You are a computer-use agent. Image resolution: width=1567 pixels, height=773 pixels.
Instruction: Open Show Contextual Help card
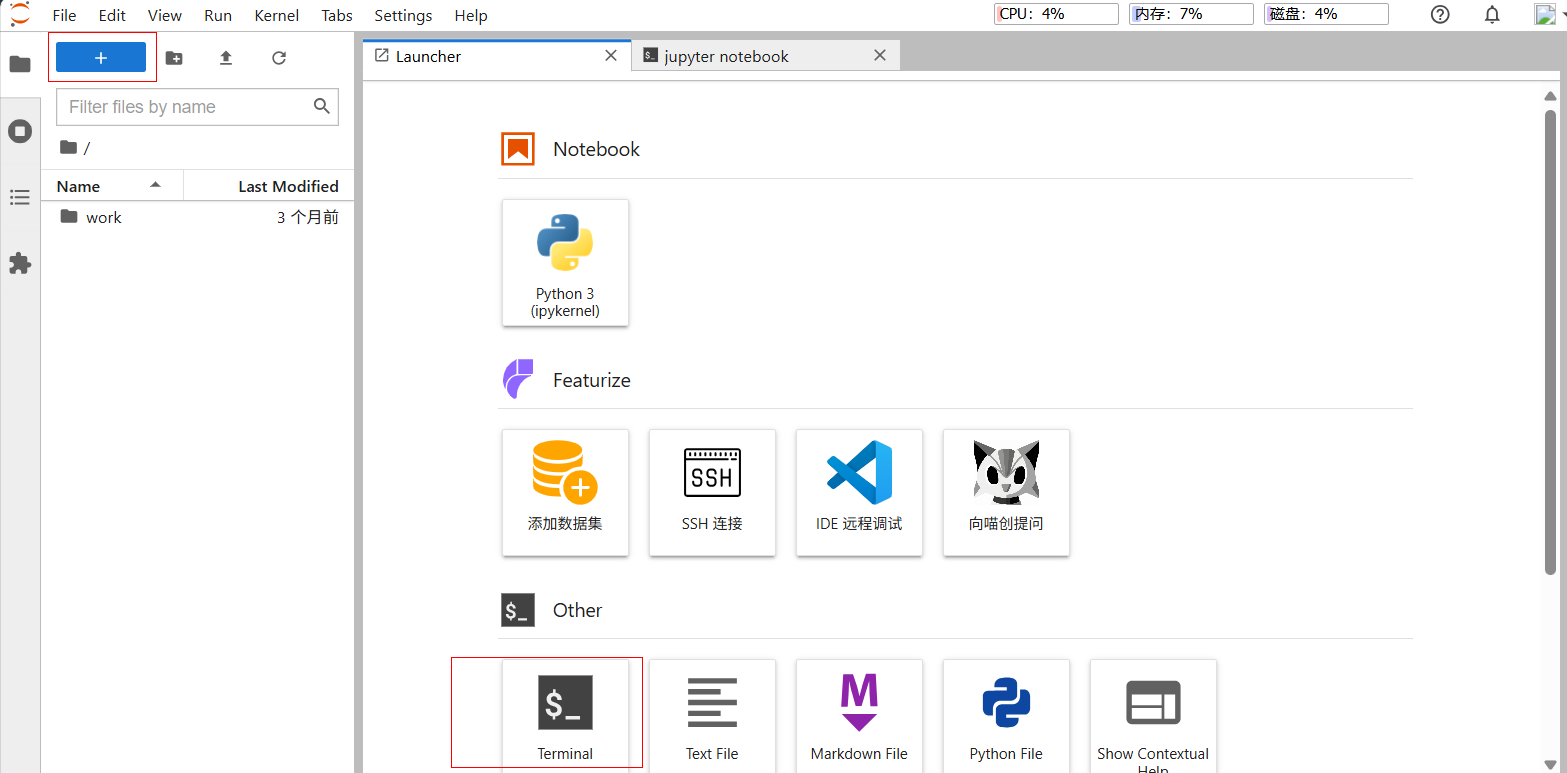tap(1153, 714)
